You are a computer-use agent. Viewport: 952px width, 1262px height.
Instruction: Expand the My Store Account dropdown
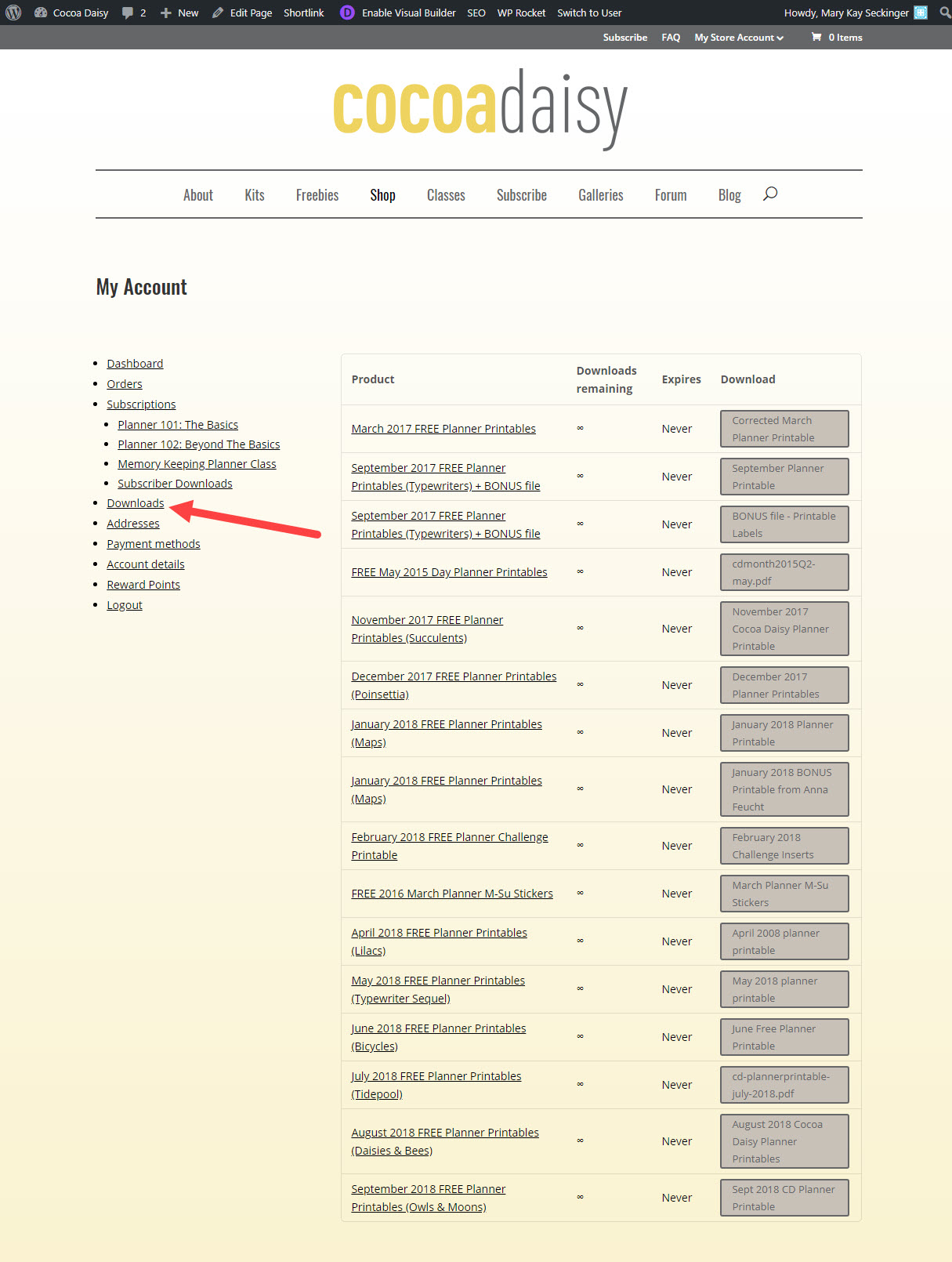point(739,37)
